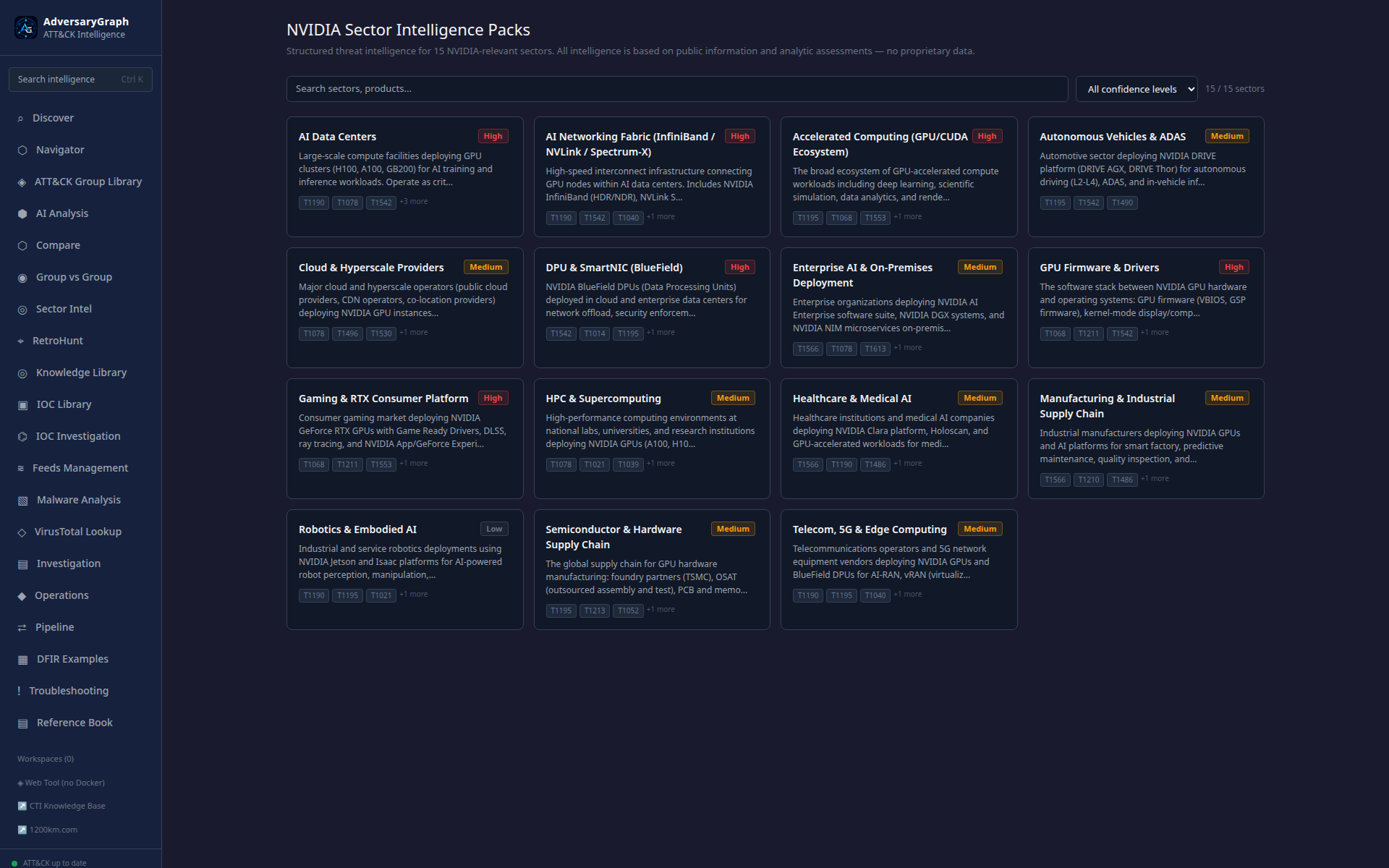Click the AdversaryGraph logo icon
Image resolution: width=1389 pixels, height=868 pixels.
tap(26, 27)
